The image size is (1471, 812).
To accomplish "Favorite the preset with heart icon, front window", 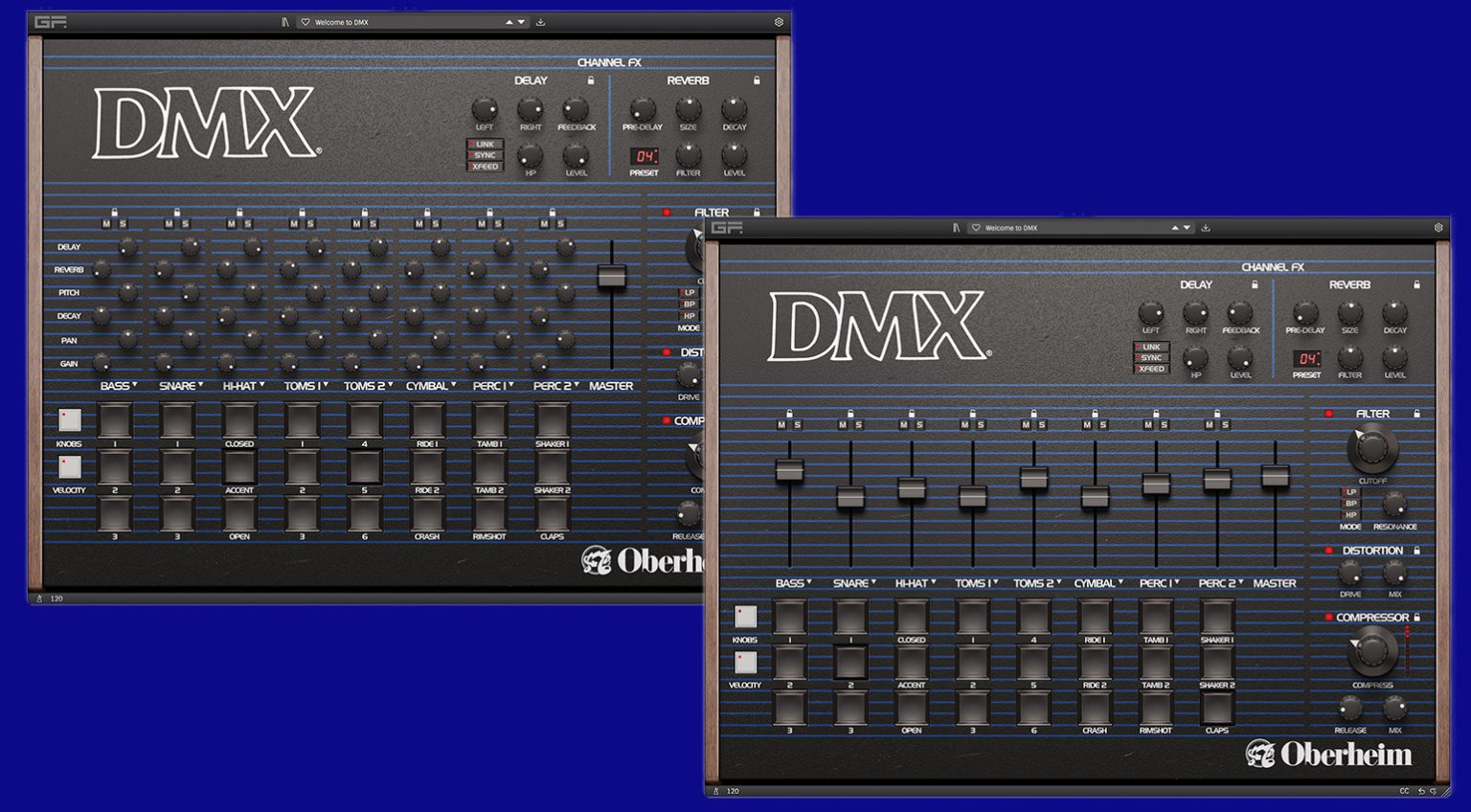I will tap(976, 228).
